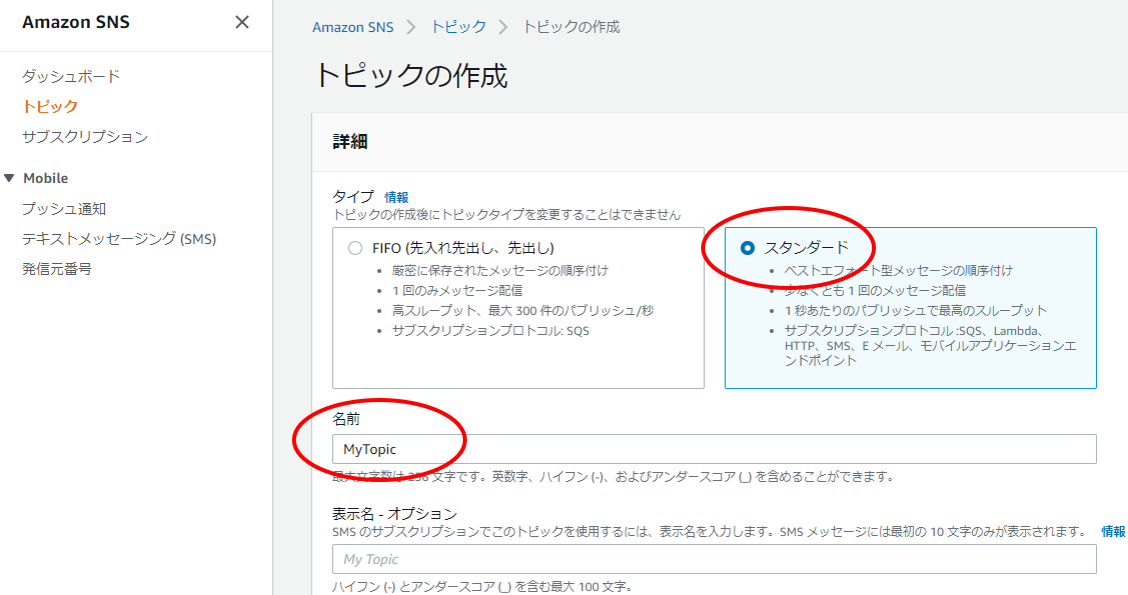Open トピック in the sidebar
This screenshot has width=1128, height=595.
tap(50, 106)
